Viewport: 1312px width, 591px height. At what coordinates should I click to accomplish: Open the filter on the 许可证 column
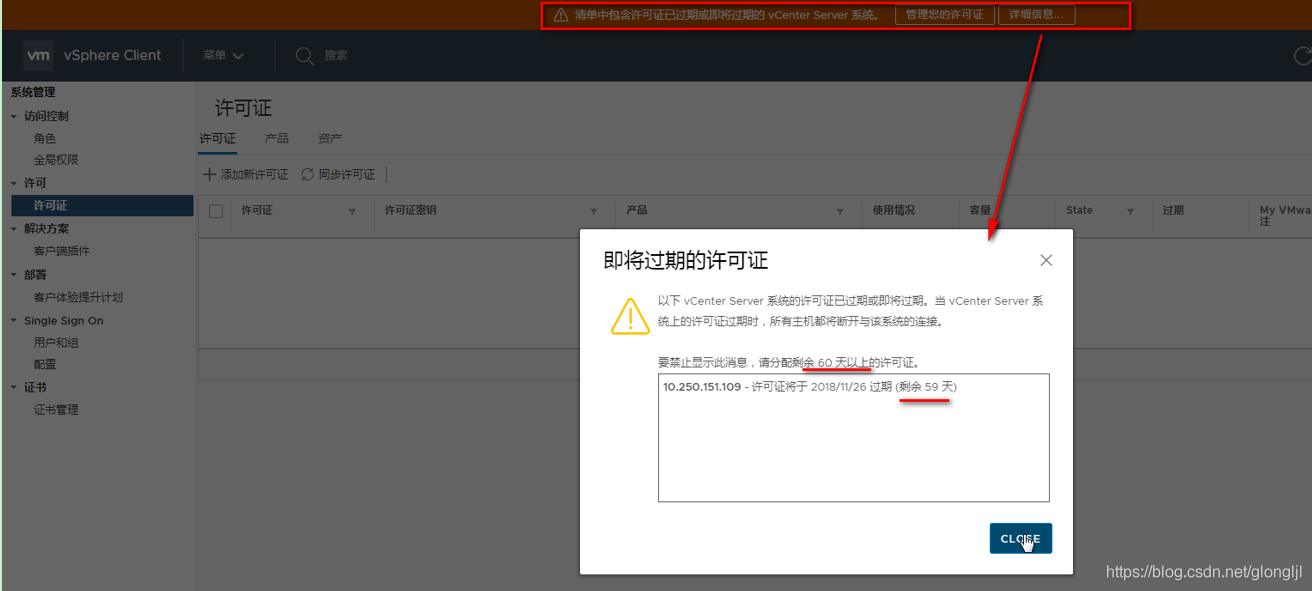pos(352,212)
